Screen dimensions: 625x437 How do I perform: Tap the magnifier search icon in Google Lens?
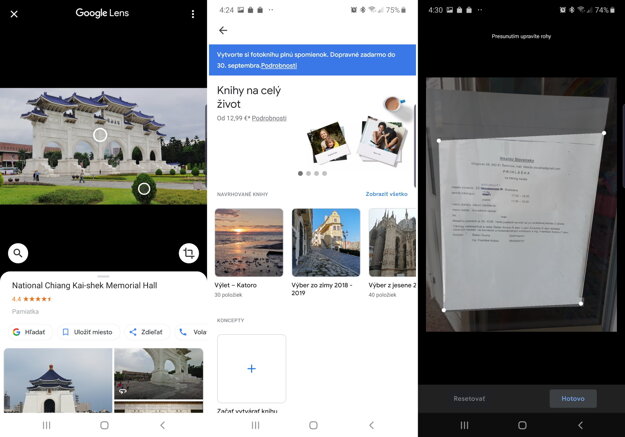point(18,253)
